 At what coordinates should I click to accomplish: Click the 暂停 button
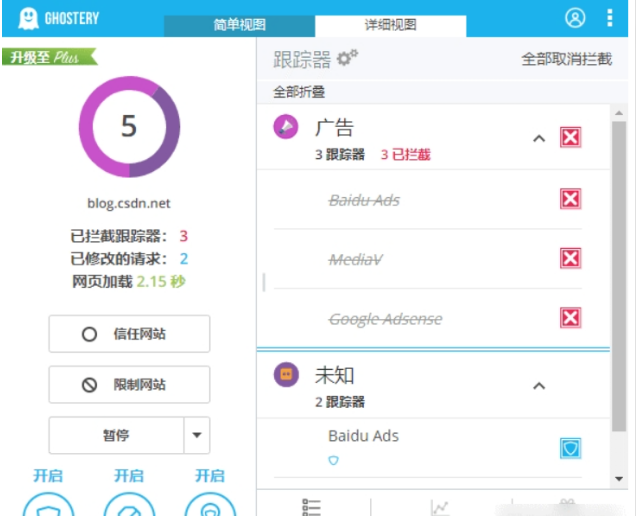click(x=116, y=435)
